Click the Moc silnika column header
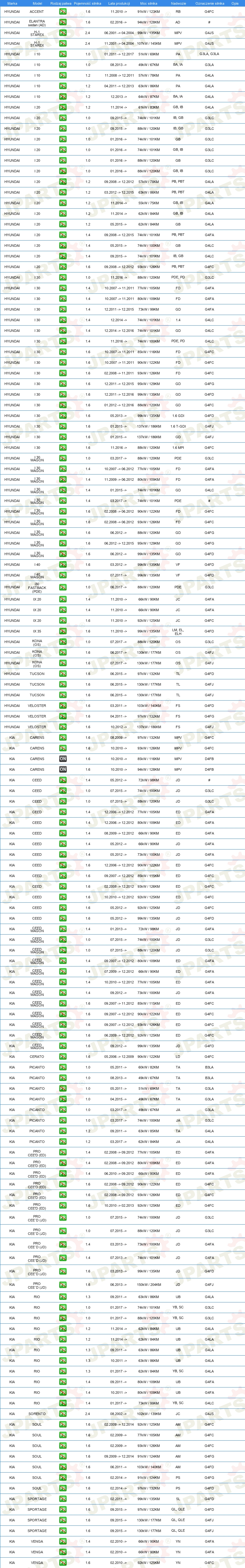 (x=149, y=3)
